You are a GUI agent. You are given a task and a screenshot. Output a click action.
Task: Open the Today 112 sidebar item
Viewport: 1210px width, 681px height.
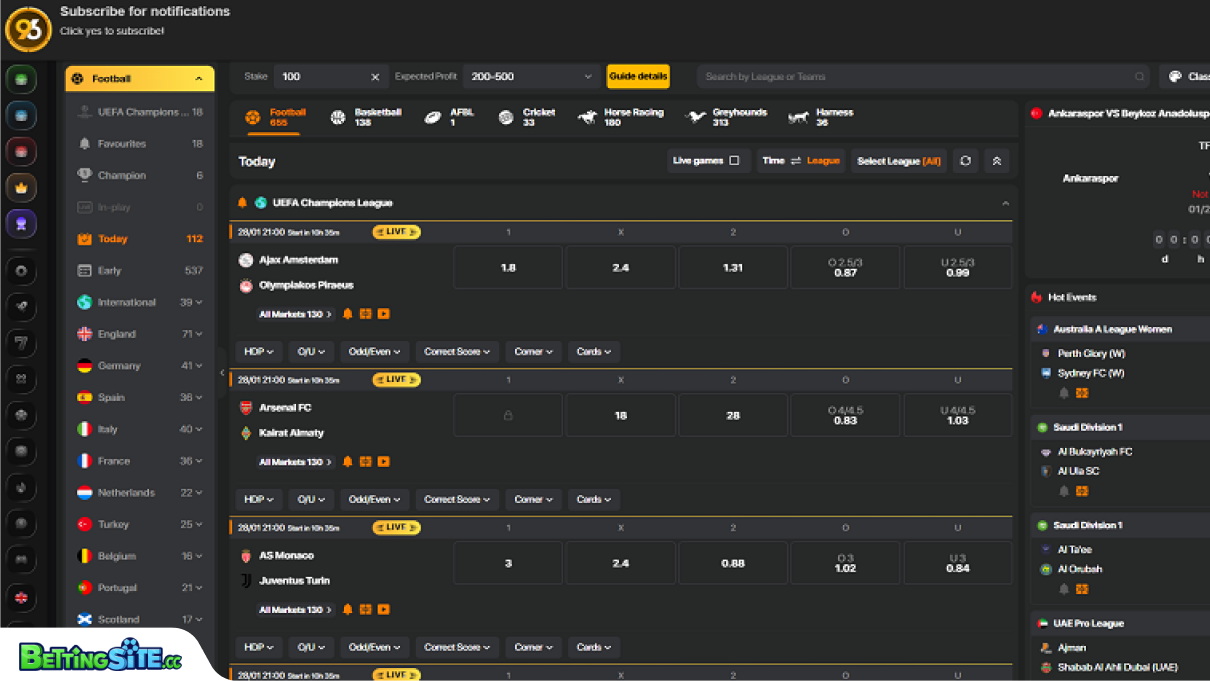point(140,239)
